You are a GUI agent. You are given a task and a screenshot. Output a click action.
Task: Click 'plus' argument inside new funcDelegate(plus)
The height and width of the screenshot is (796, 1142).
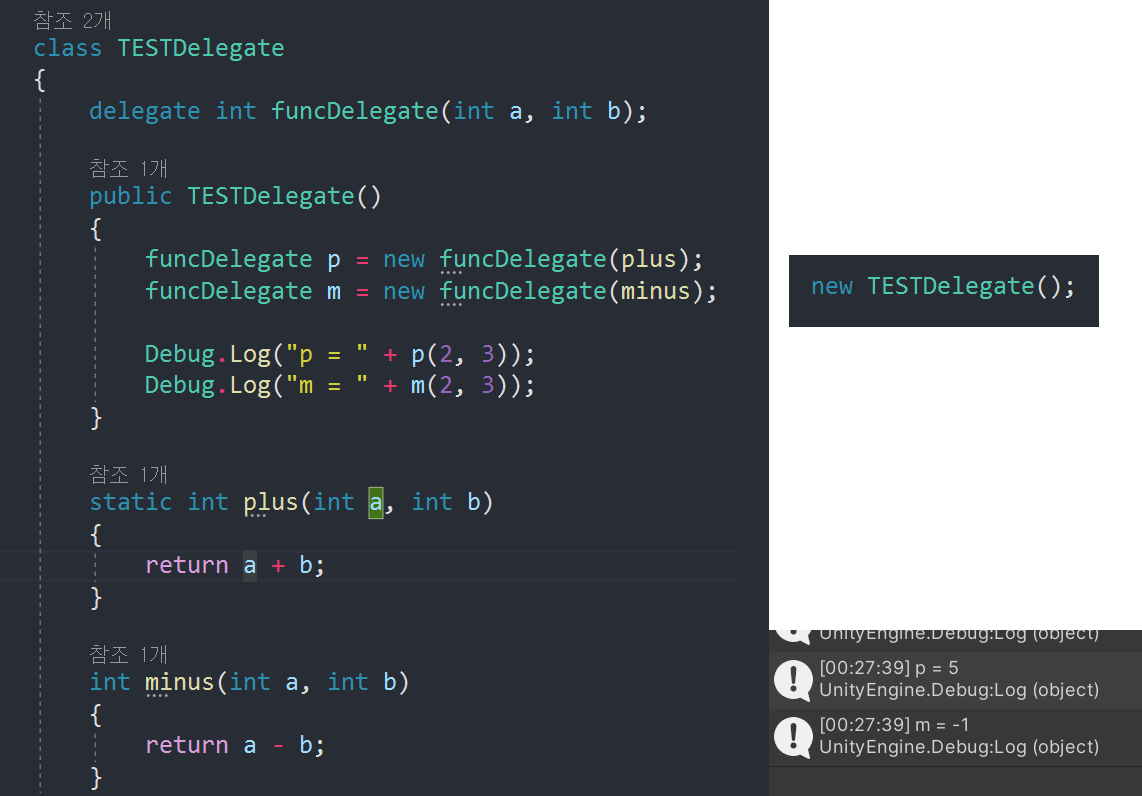pyautogui.click(x=648, y=259)
